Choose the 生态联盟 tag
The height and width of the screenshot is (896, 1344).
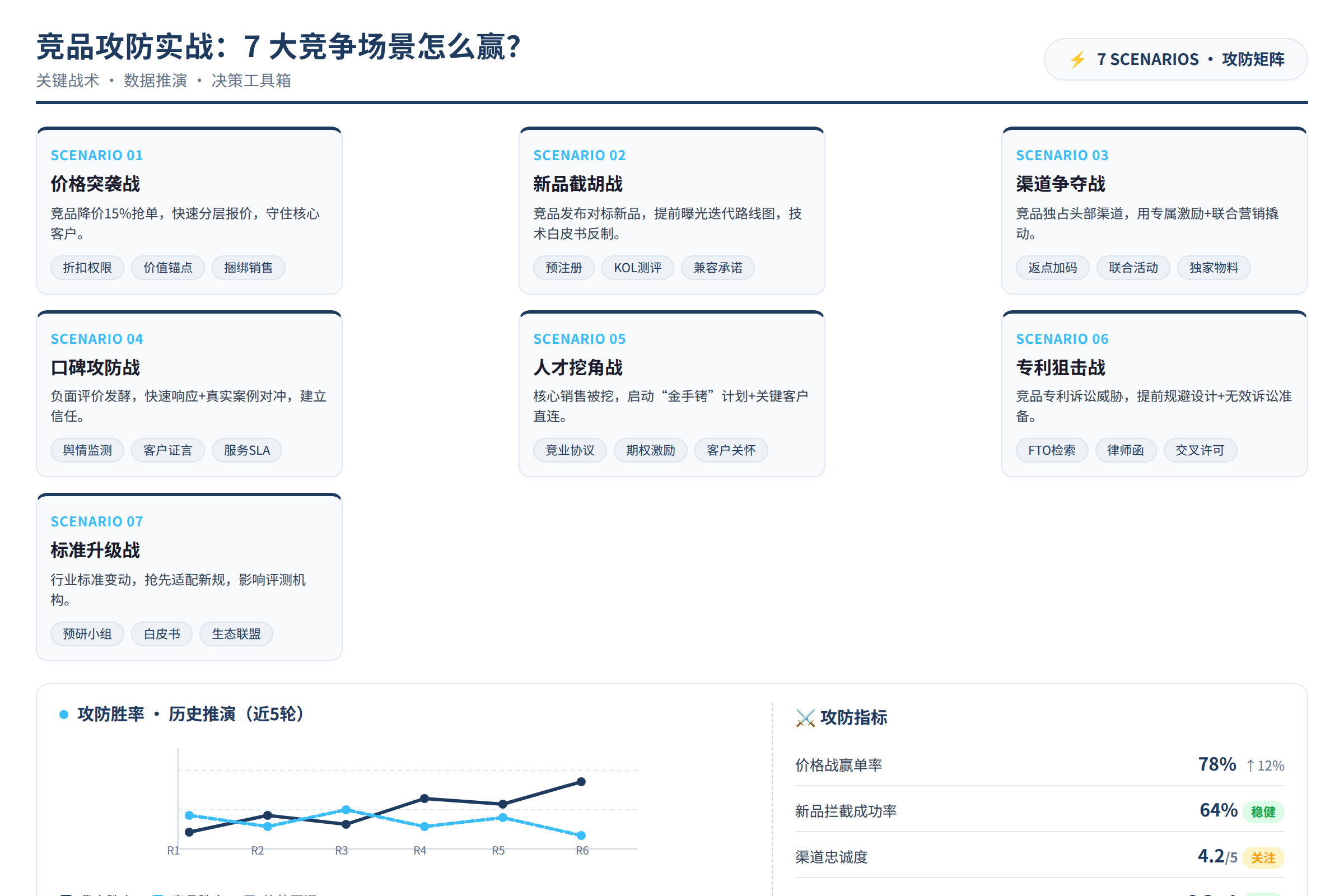tap(236, 634)
